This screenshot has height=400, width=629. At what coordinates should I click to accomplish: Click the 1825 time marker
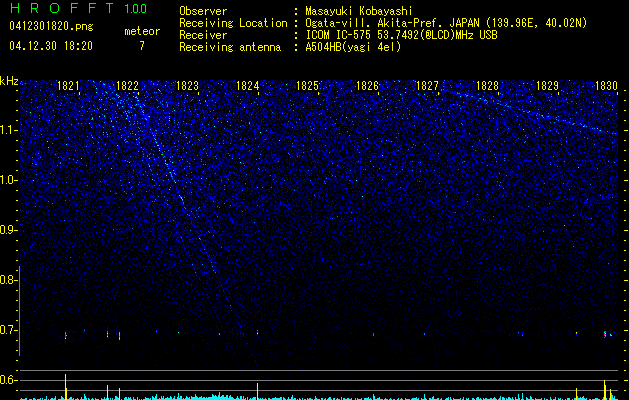(307, 86)
